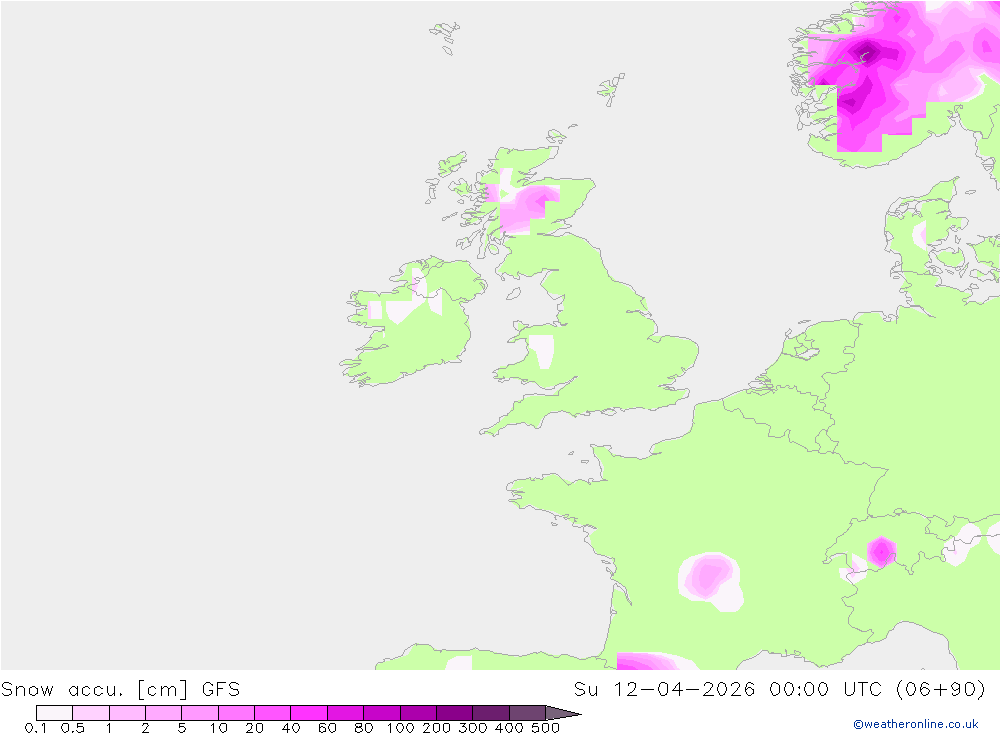Click the legend label '500'
The width and height of the screenshot is (1000, 733).
[545, 727]
